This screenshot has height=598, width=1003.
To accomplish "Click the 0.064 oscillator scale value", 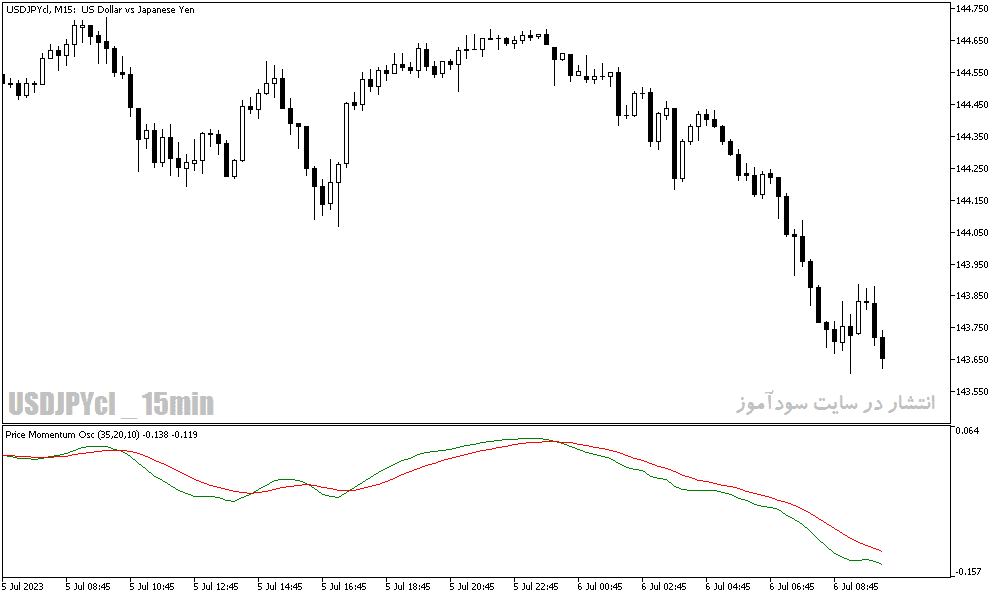I will click(x=967, y=431).
